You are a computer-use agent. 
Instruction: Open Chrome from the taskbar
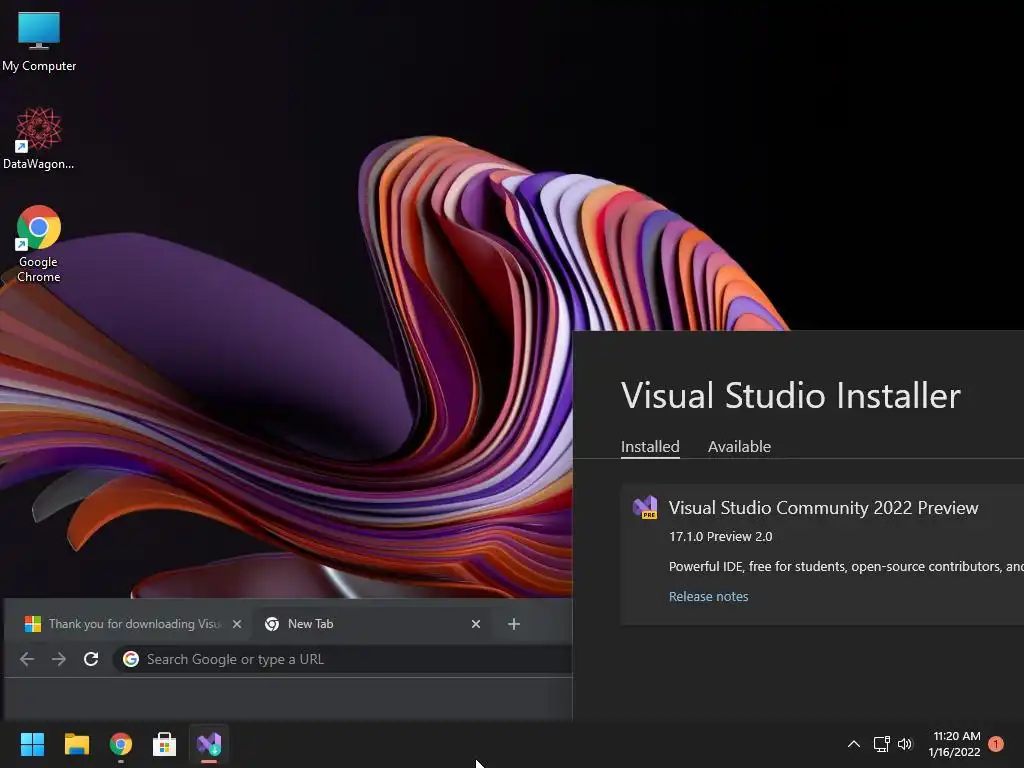tap(121, 744)
